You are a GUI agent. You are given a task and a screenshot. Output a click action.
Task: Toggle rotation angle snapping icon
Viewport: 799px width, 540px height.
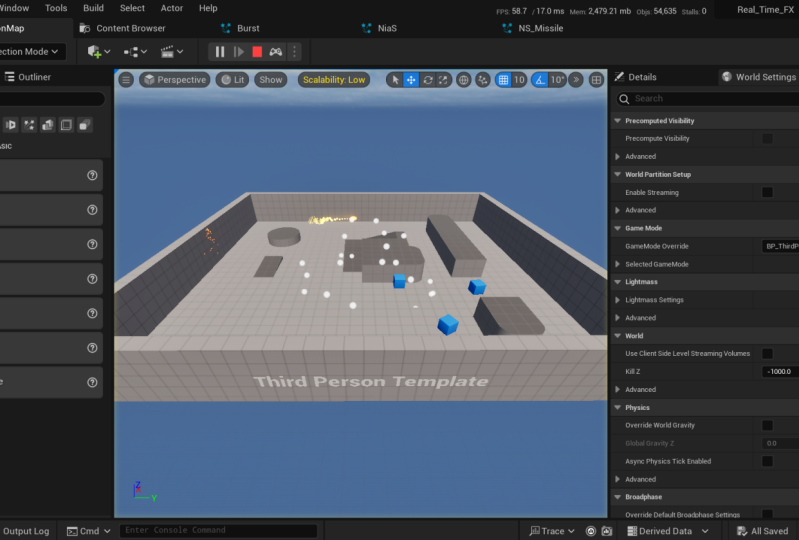coord(540,79)
